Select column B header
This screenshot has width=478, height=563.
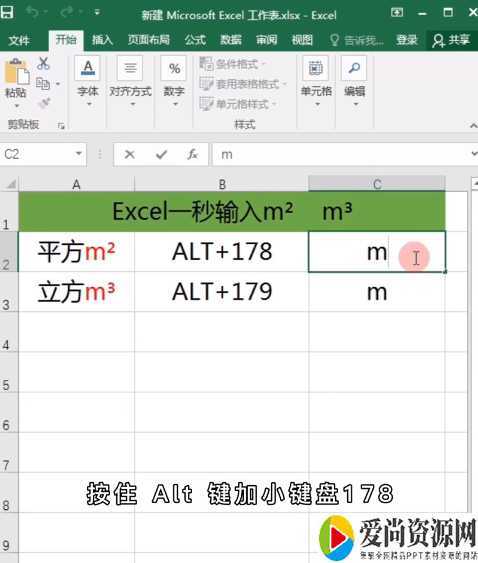pyautogui.click(x=222, y=184)
